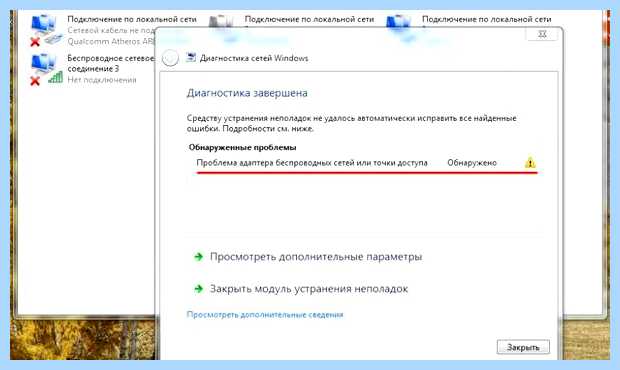This screenshot has width=620, height=370.
Task: Select the Беспроводное сетевое соединение 3 adapter icon
Action: 45,69
